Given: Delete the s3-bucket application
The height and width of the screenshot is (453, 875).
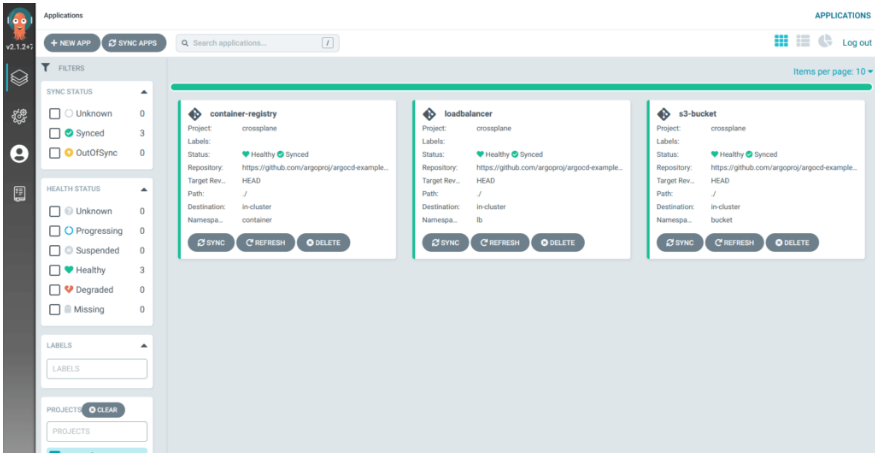Looking at the screenshot, I should (791, 242).
